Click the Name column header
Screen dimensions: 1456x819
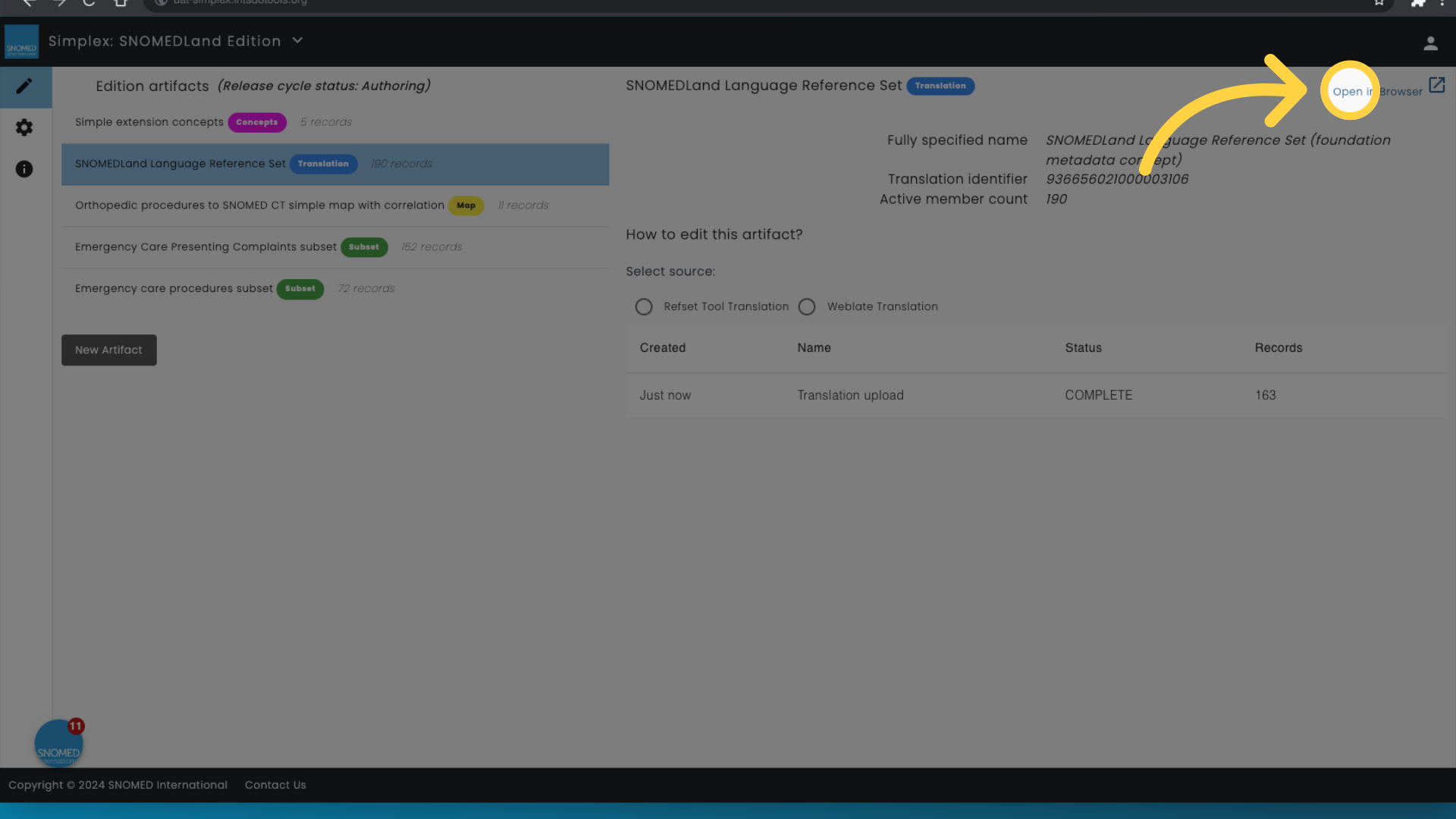click(814, 347)
